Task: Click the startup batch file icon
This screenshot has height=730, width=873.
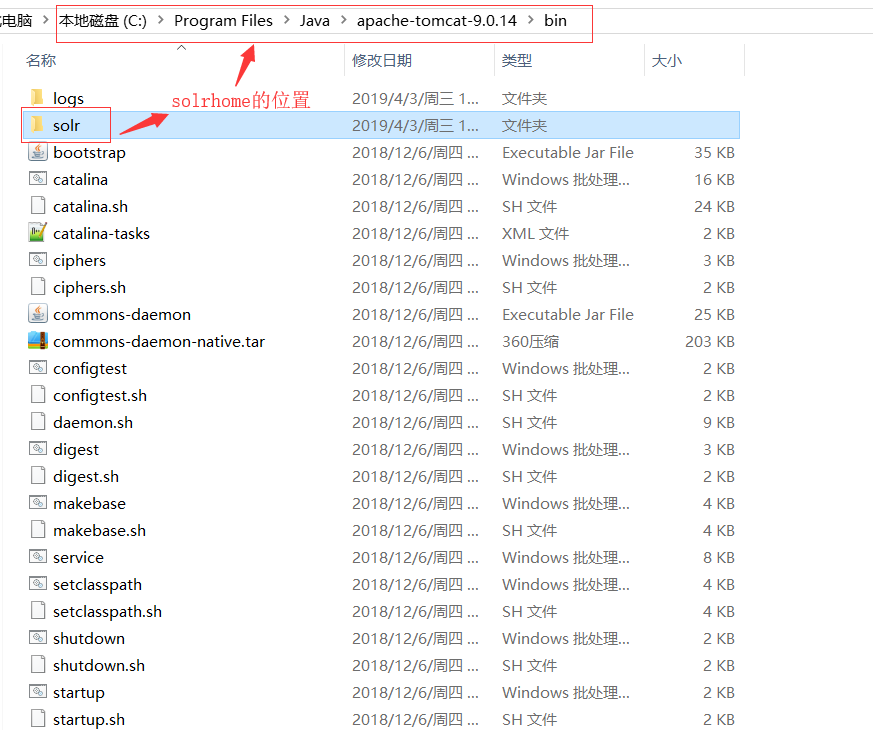Action: (x=37, y=692)
